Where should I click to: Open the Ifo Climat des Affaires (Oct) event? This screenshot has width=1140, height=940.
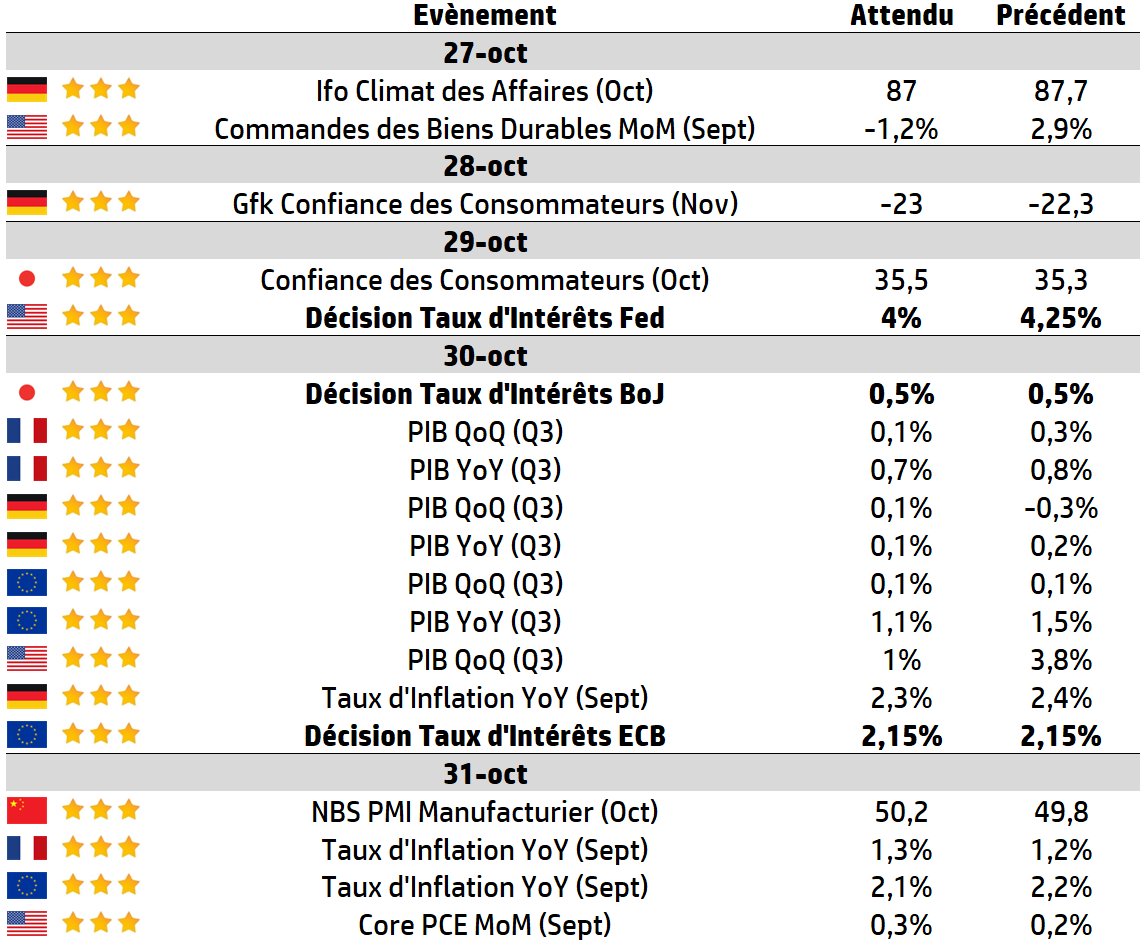coord(485,91)
